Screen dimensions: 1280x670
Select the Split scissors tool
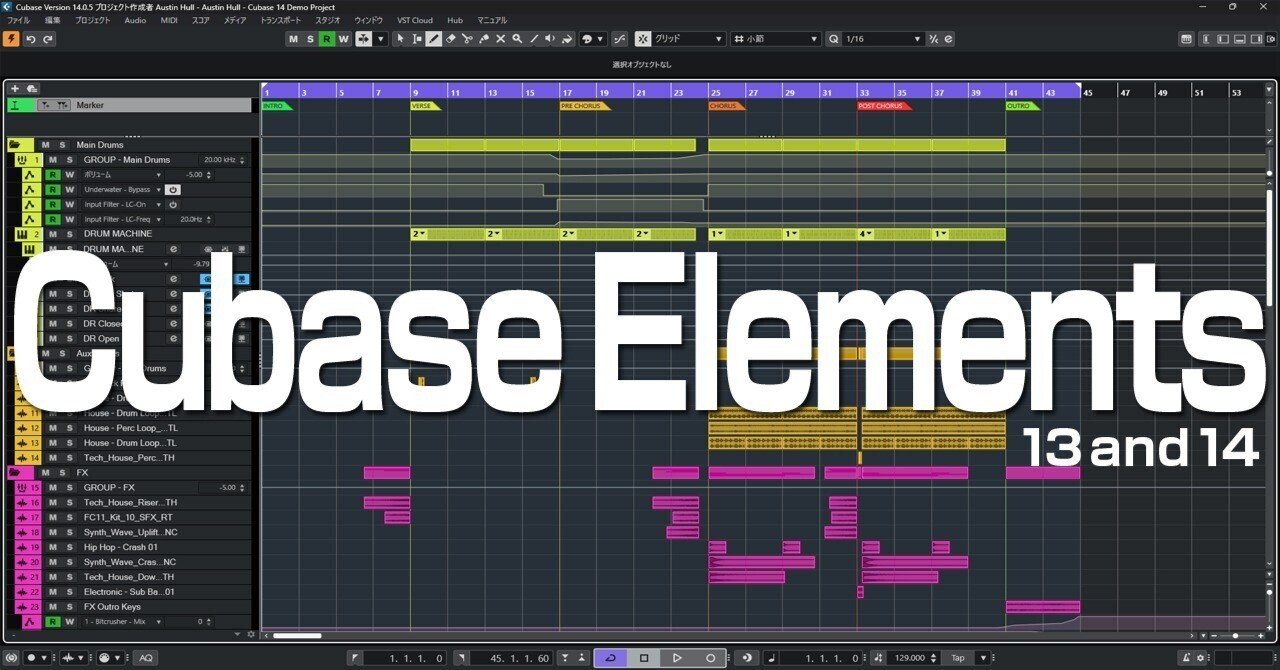click(467, 39)
